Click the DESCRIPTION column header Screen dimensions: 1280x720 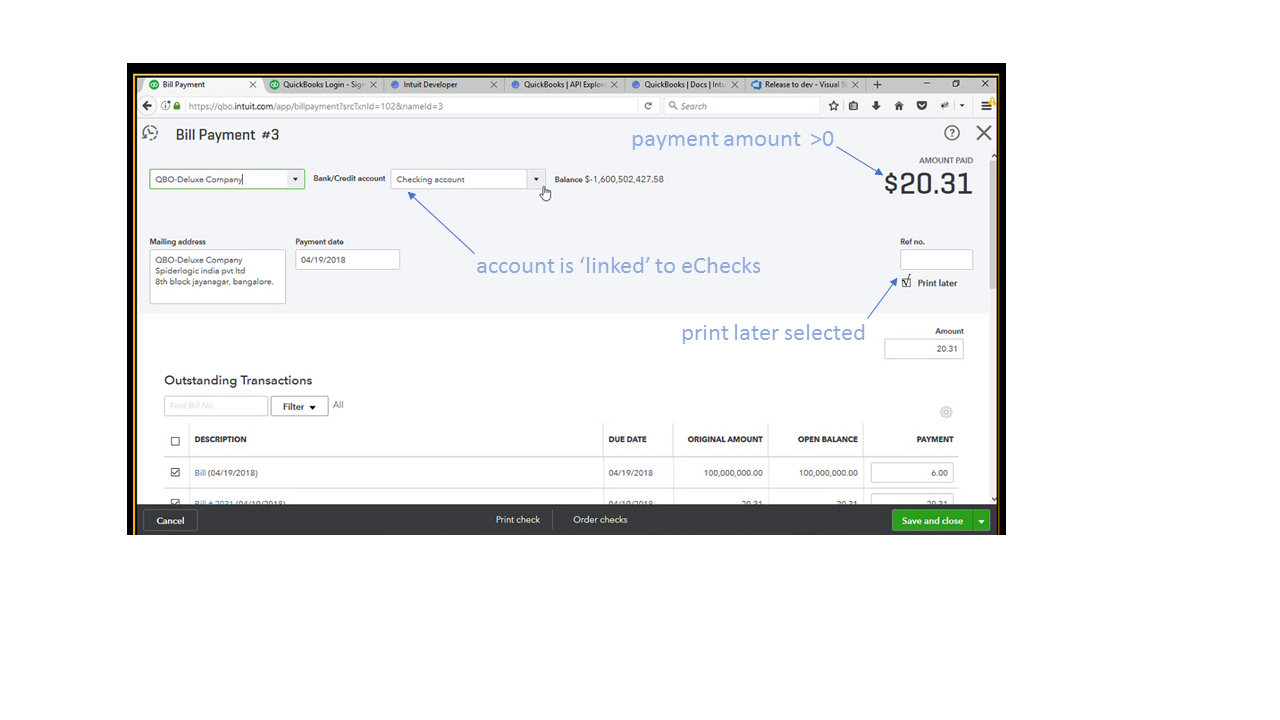point(220,440)
